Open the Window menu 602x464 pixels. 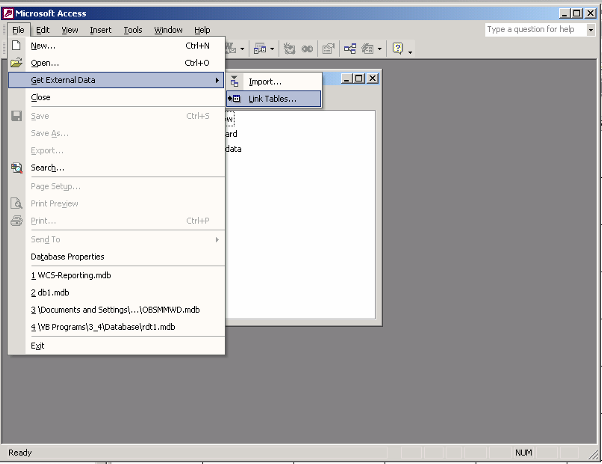pos(168,30)
